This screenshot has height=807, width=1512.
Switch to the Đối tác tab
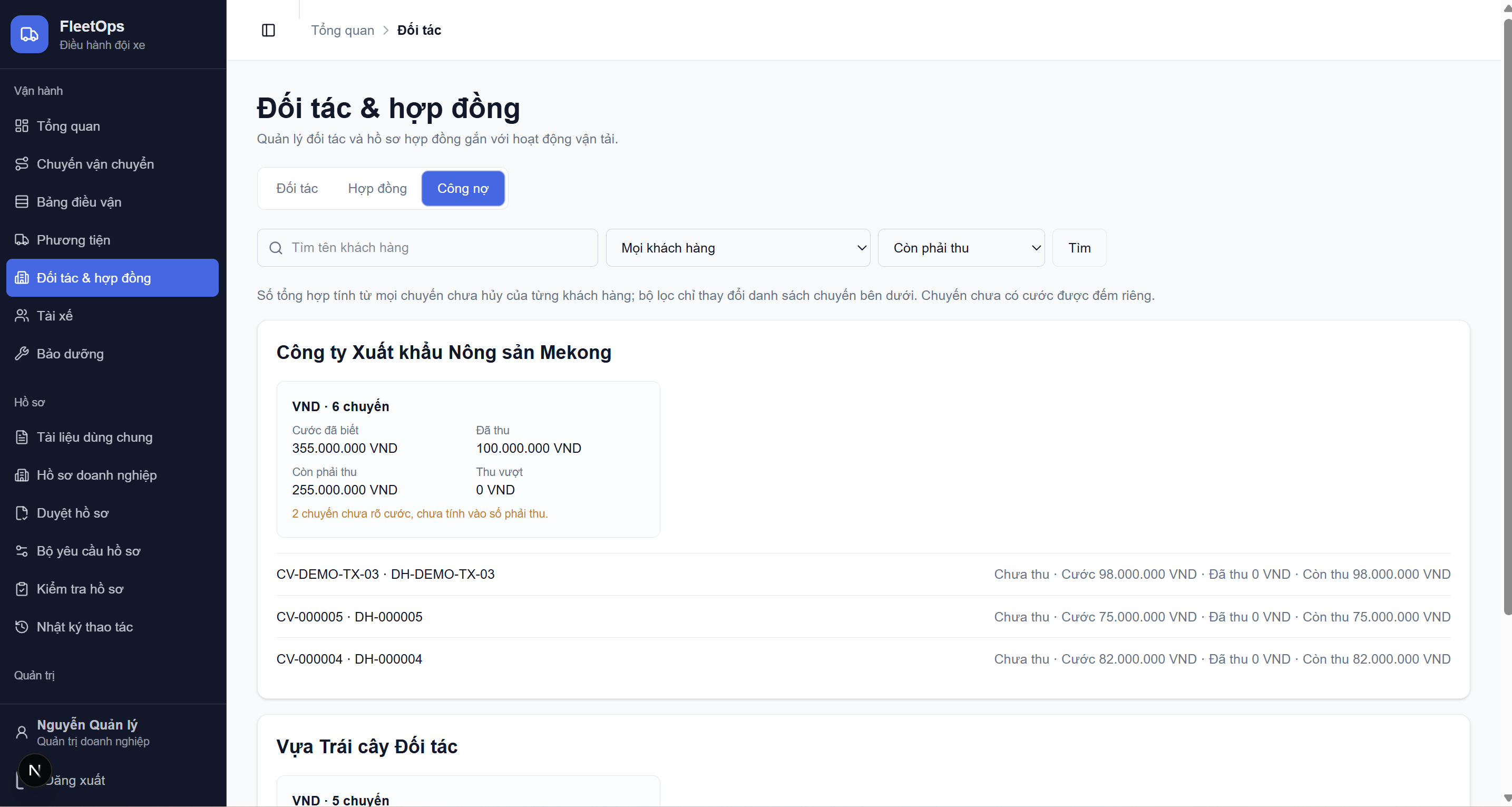pos(297,188)
